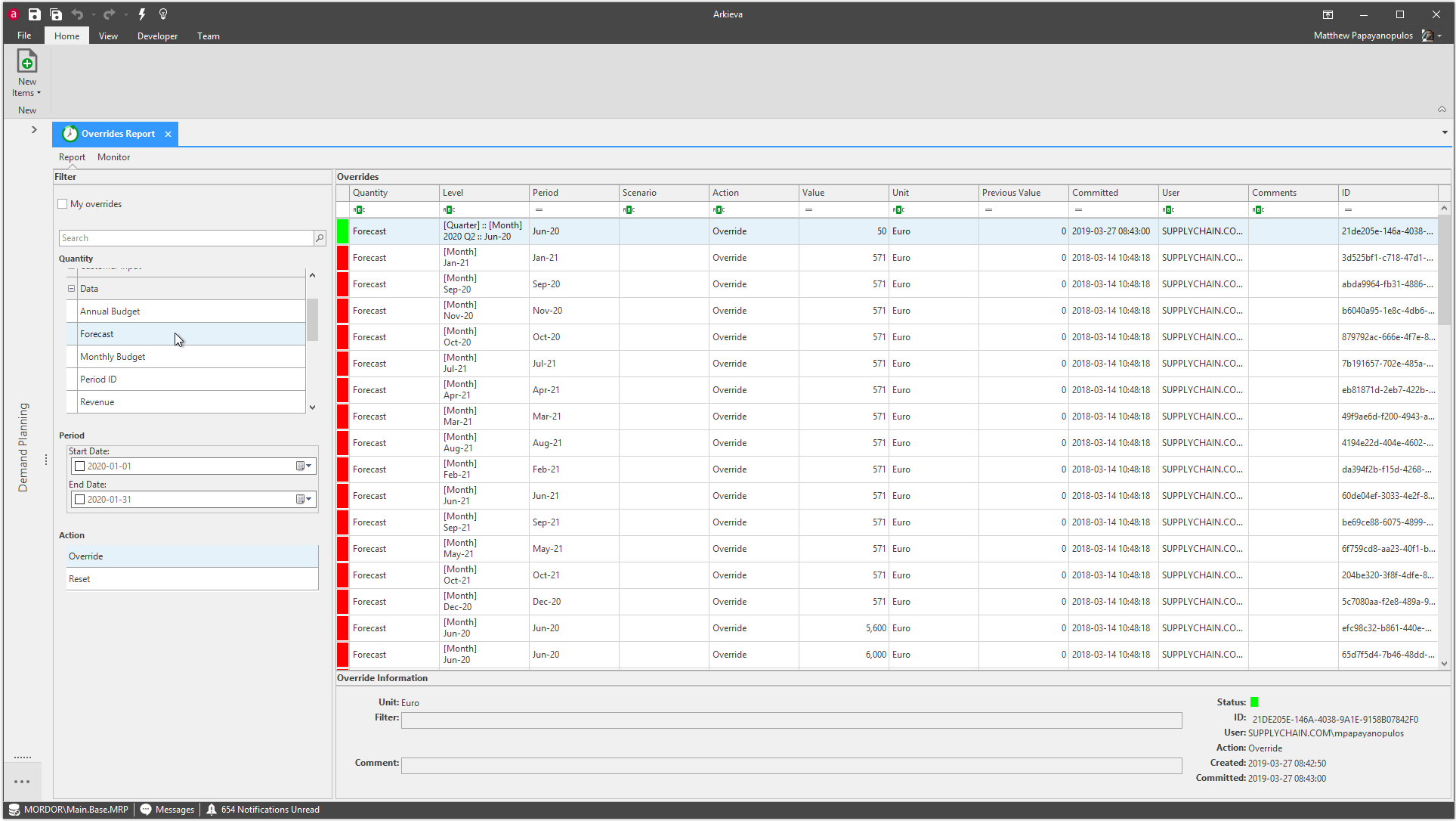Viewport: 1456px width, 821px height.
Task: Select Monthly Budget quantity
Action: point(191,357)
